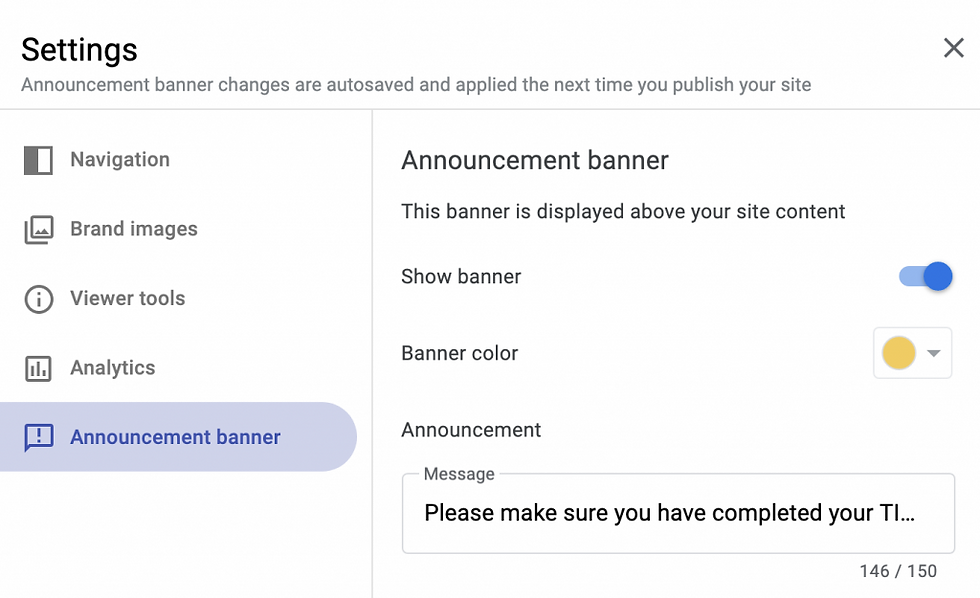Click the yellow banner color swatch

point(899,353)
